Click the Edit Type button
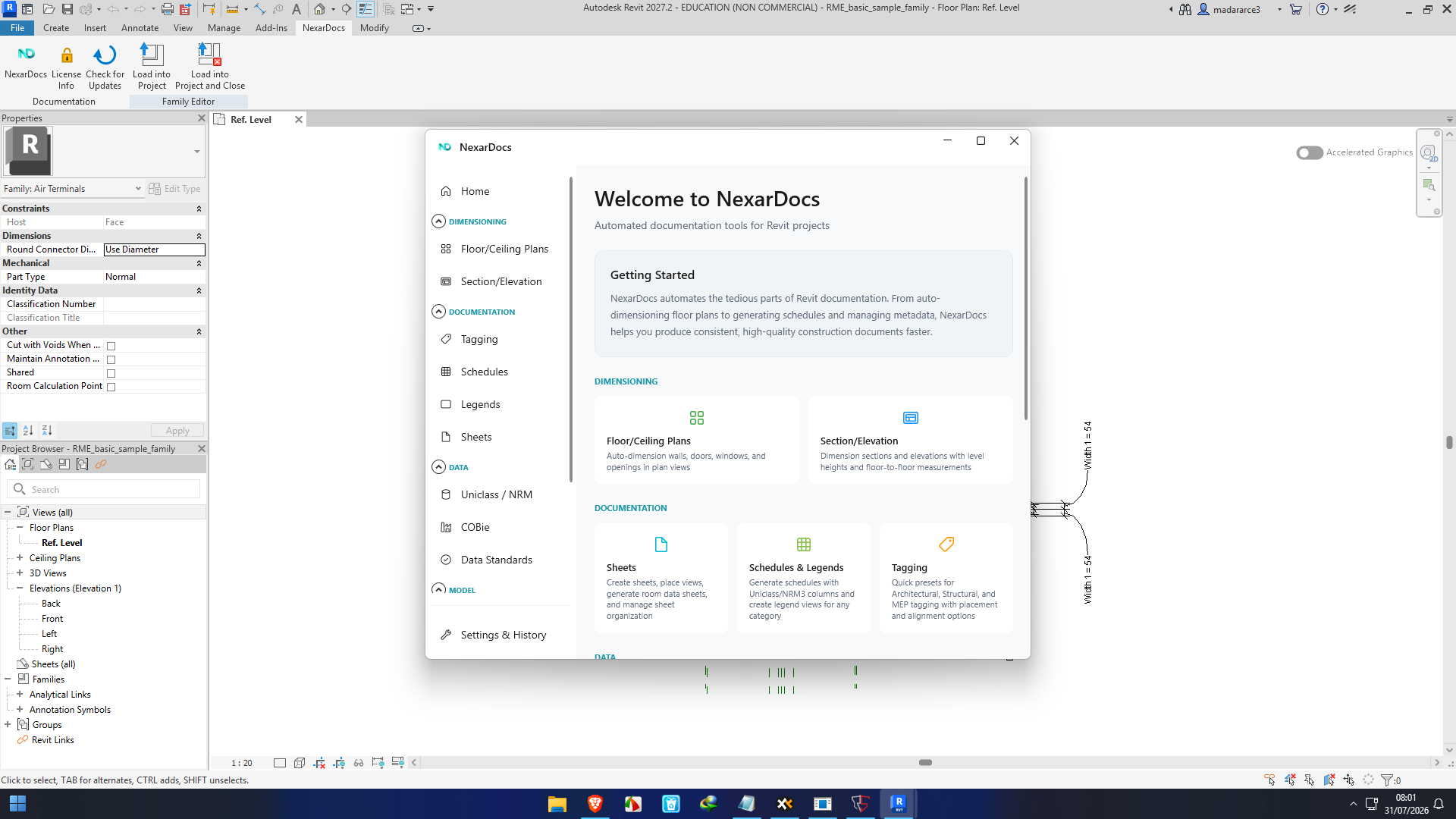 pyautogui.click(x=174, y=189)
